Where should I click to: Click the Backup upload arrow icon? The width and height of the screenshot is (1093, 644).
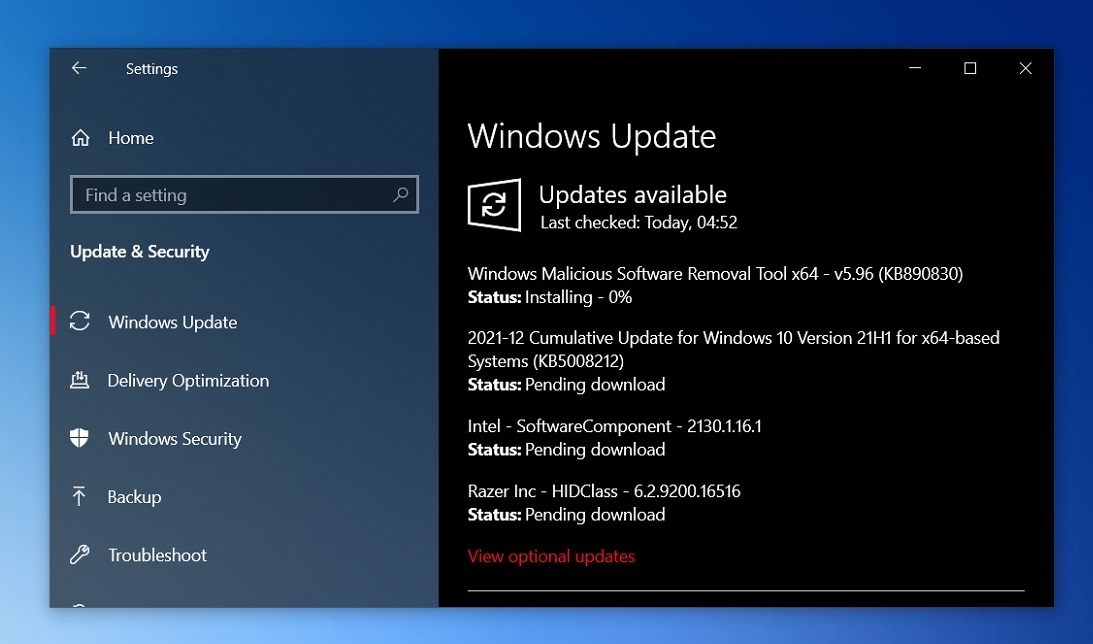pyautogui.click(x=79, y=496)
